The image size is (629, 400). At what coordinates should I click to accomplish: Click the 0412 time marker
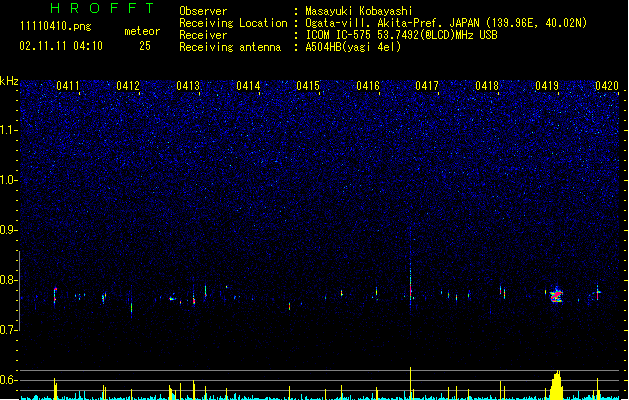point(128,86)
